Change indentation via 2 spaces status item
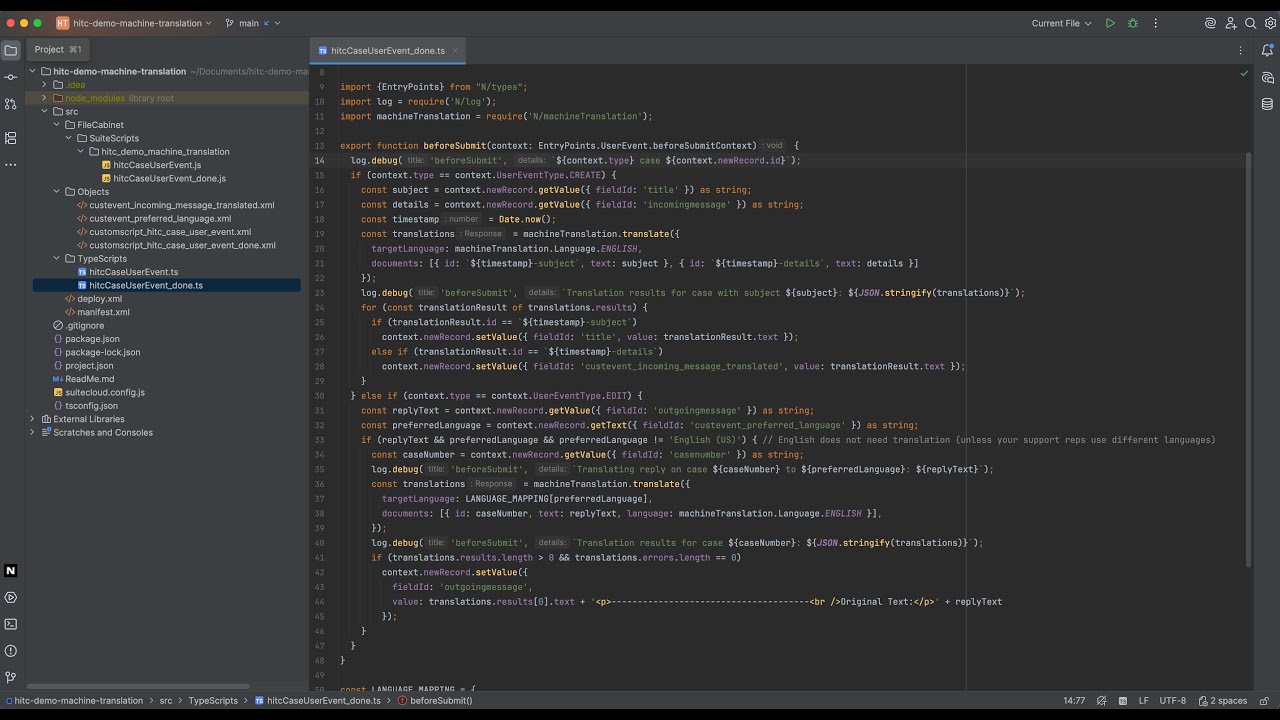The image size is (1280, 720). click(1222, 701)
